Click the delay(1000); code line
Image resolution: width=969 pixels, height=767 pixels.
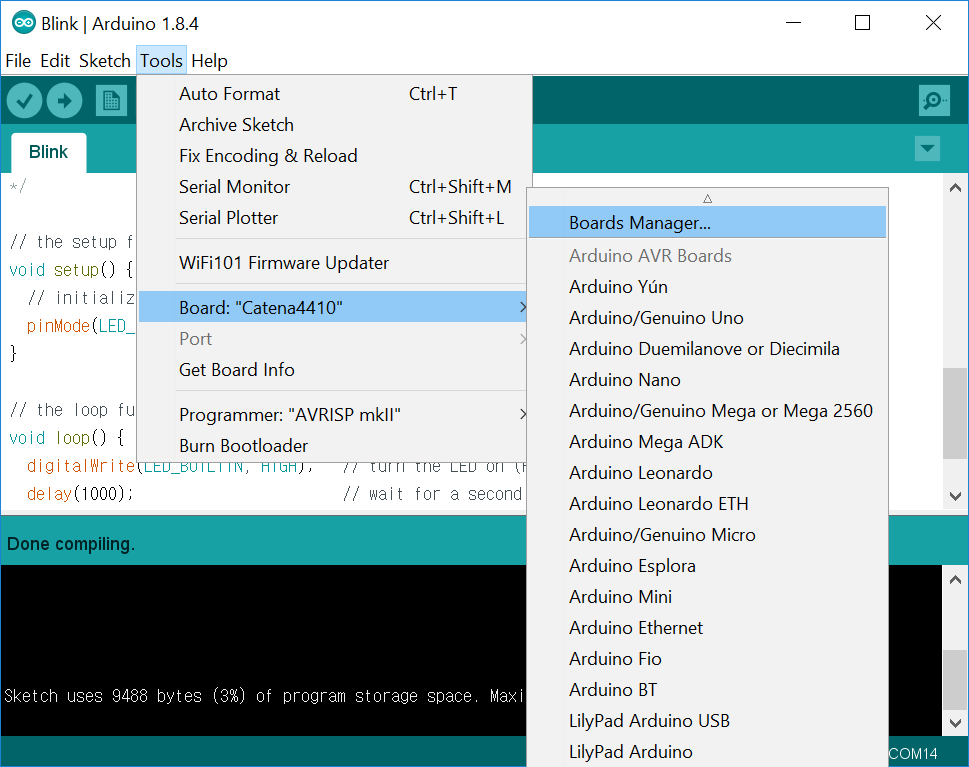point(79,494)
